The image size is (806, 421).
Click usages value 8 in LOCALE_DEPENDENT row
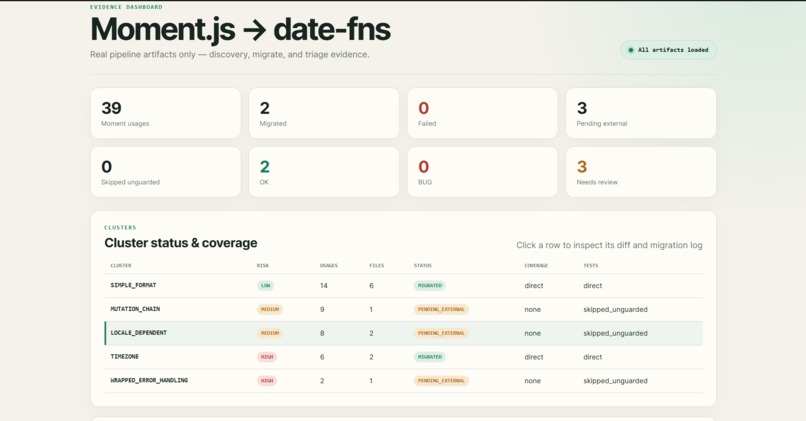(322, 333)
